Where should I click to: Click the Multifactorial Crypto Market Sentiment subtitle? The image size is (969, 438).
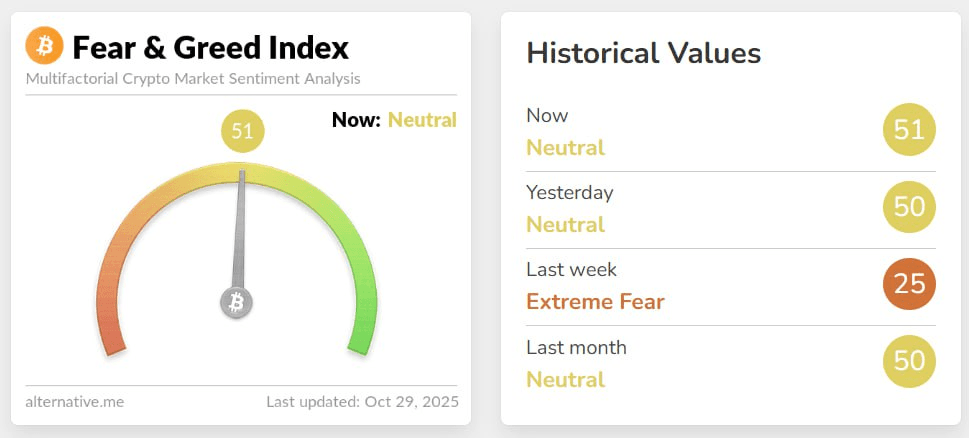[x=193, y=78]
